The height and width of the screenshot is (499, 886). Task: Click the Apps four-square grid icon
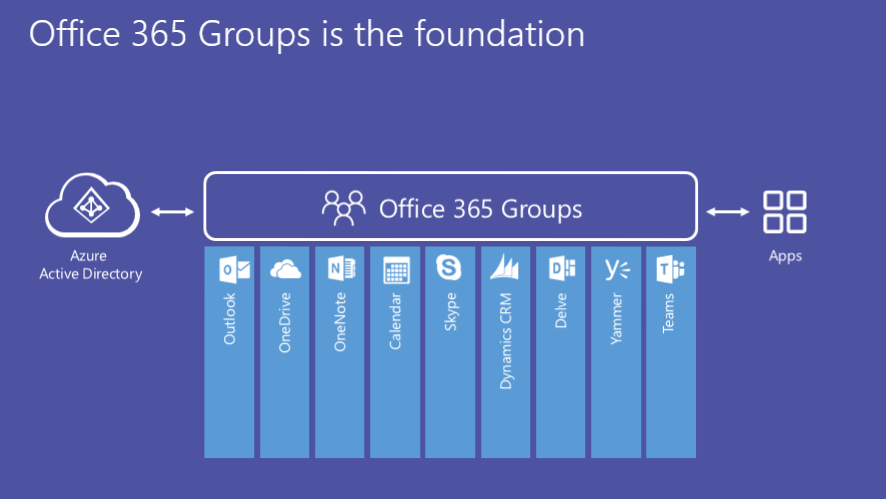(784, 212)
